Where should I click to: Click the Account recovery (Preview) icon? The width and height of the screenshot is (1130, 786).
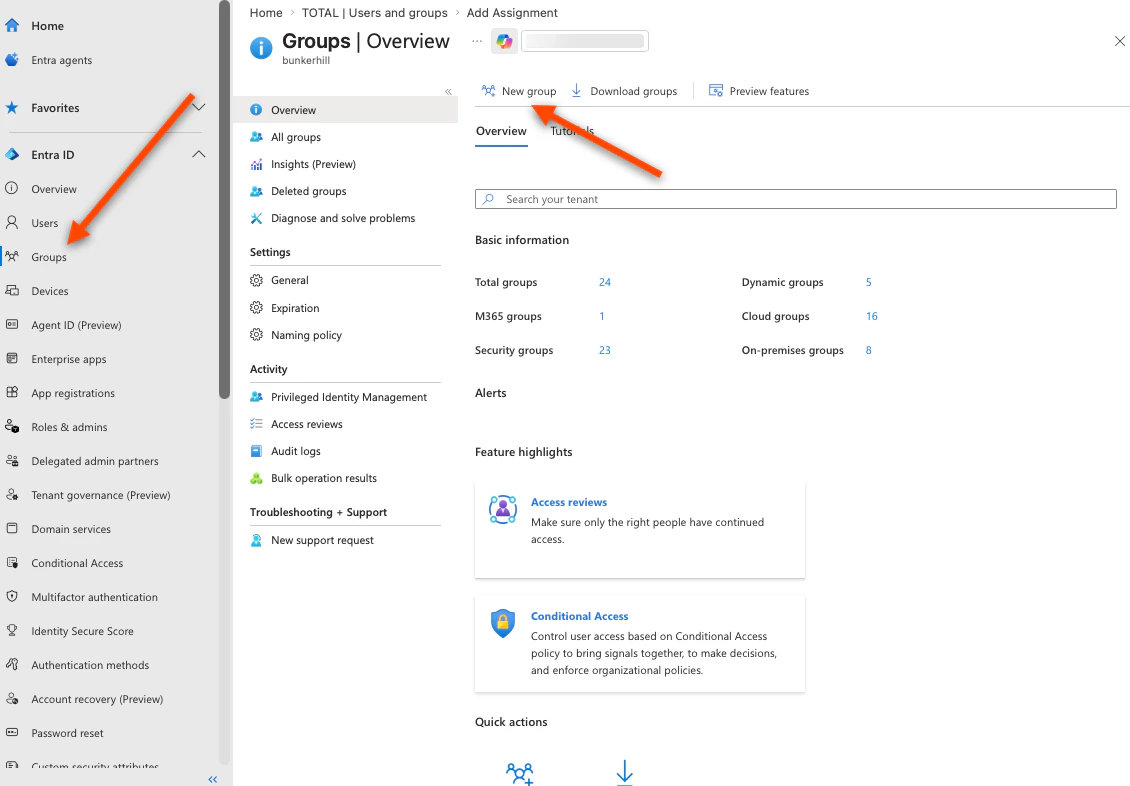tap(12, 699)
